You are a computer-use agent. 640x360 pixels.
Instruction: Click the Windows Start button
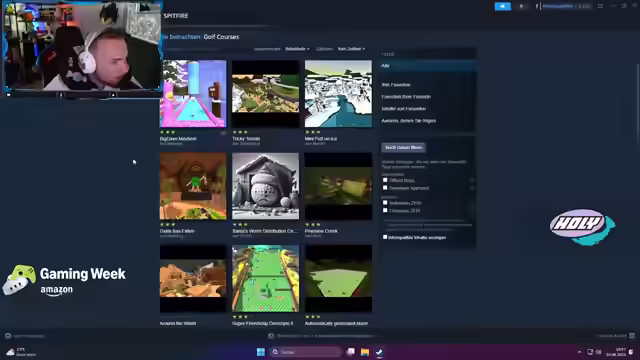point(261,352)
